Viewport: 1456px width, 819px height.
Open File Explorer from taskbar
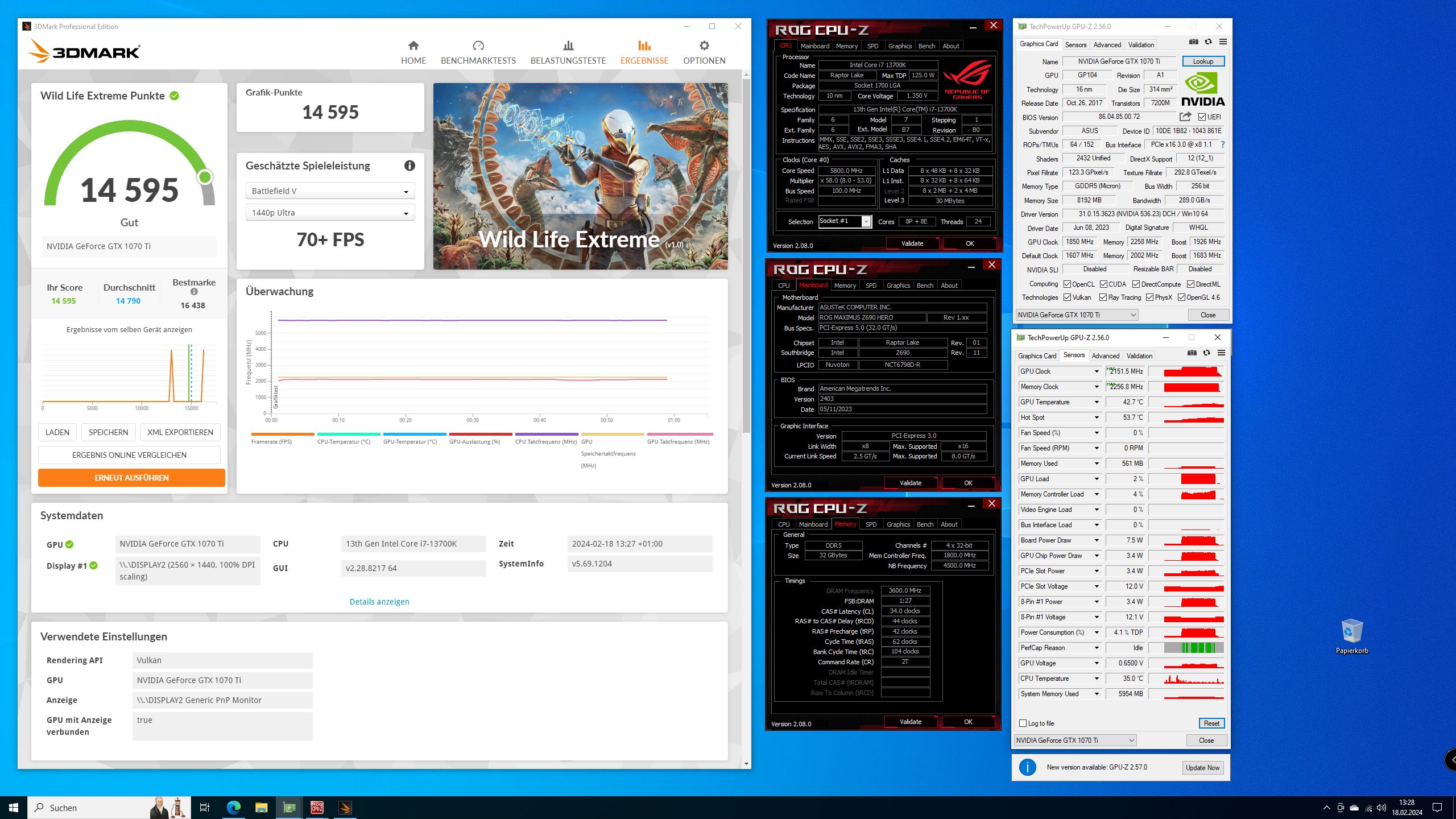click(261, 808)
